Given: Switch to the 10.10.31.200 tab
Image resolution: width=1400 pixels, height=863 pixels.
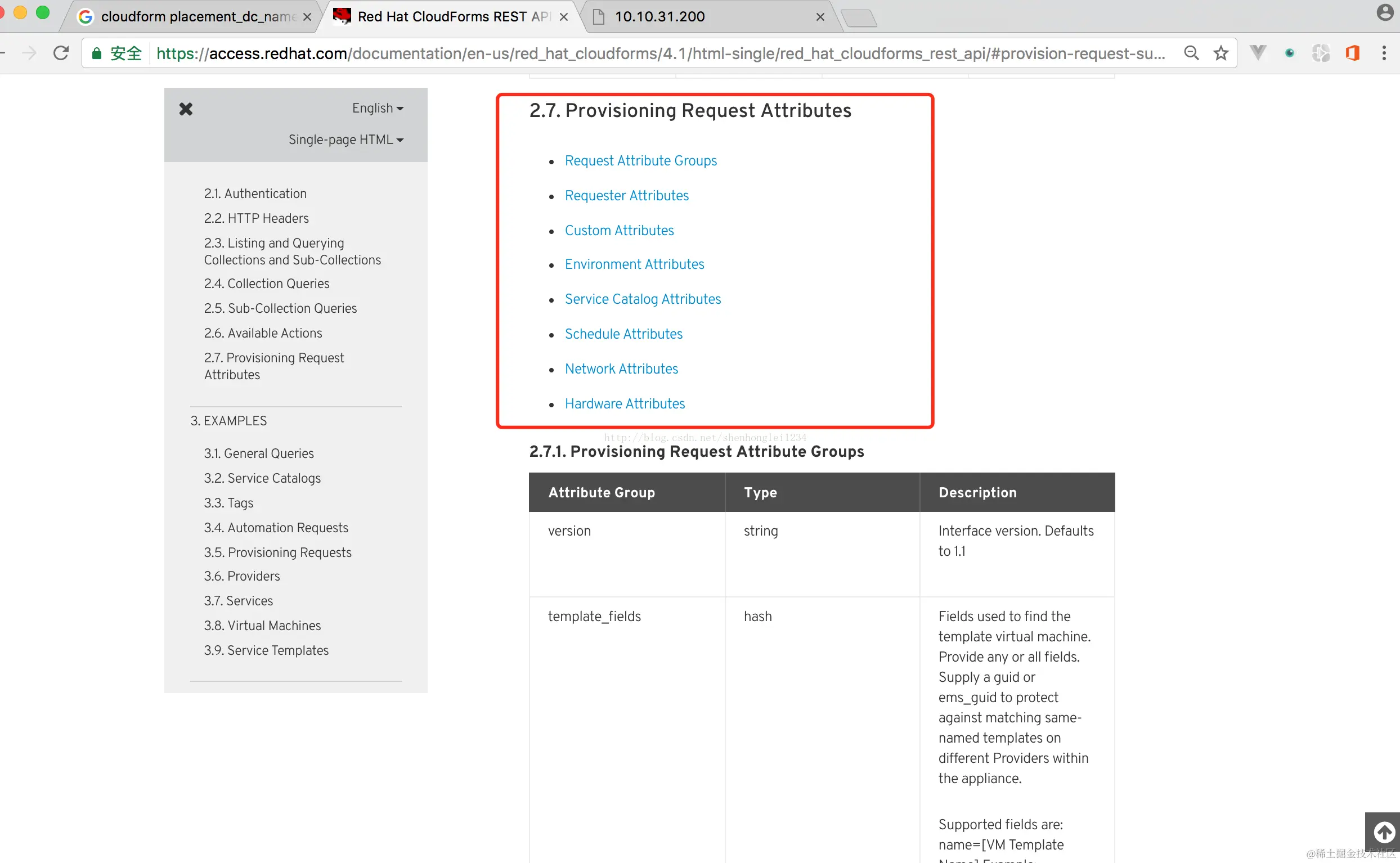Looking at the screenshot, I should (x=659, y=17).
